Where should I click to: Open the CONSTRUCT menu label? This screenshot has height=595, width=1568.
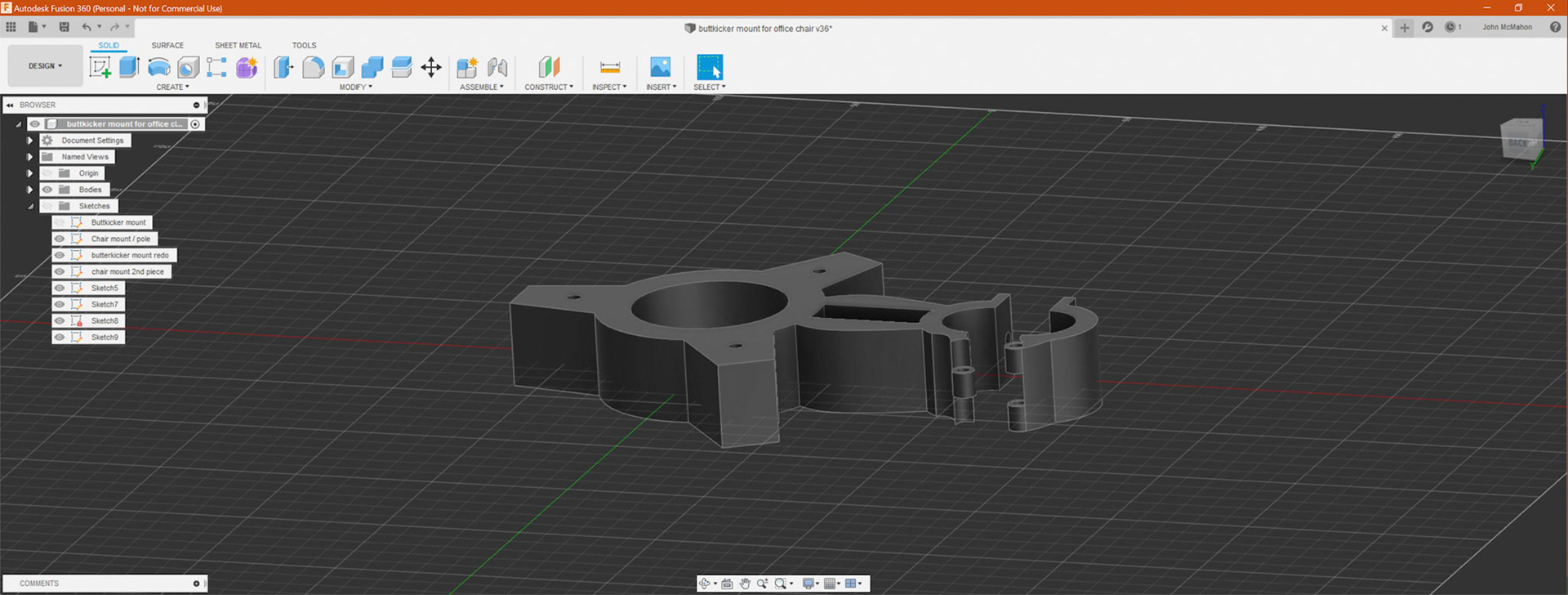pos(548,87)
